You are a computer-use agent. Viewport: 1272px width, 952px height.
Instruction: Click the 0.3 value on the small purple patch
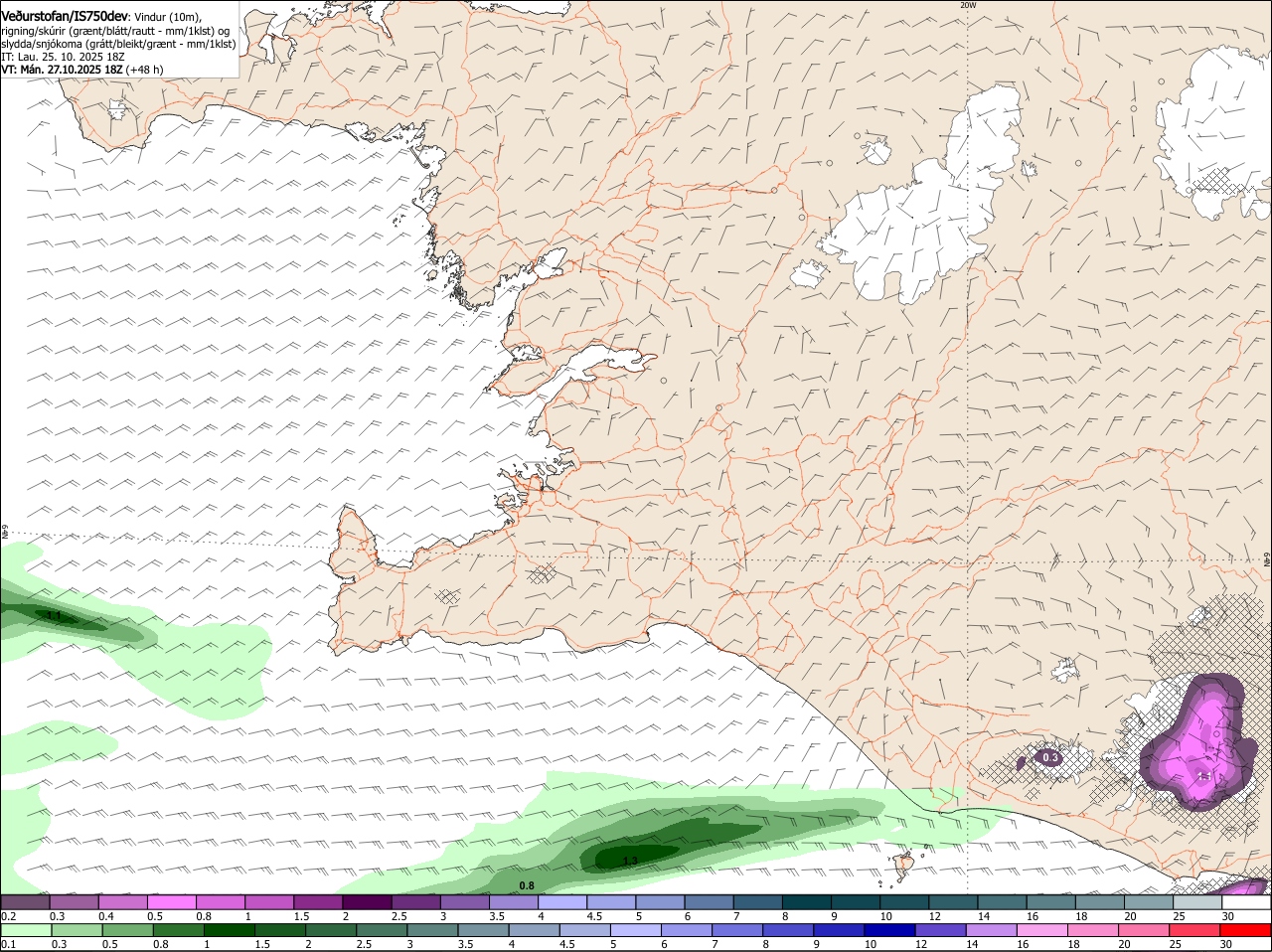pos(1051,758)
